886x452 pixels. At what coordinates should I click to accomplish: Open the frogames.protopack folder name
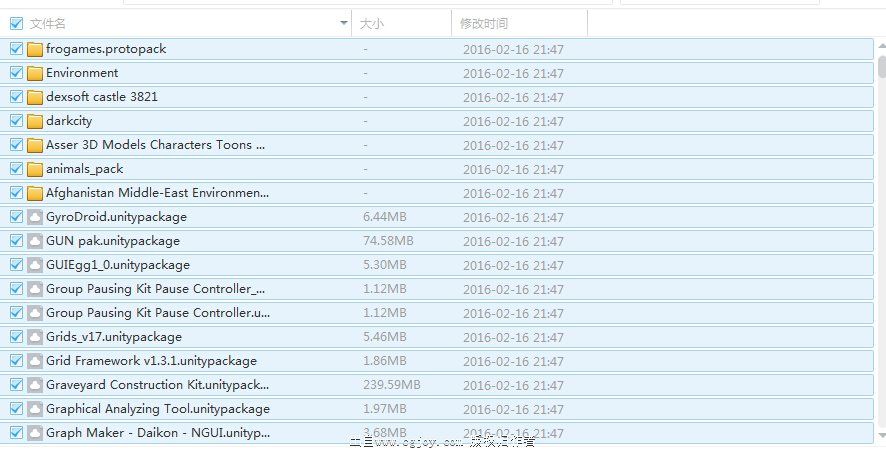tap(106, 49)
